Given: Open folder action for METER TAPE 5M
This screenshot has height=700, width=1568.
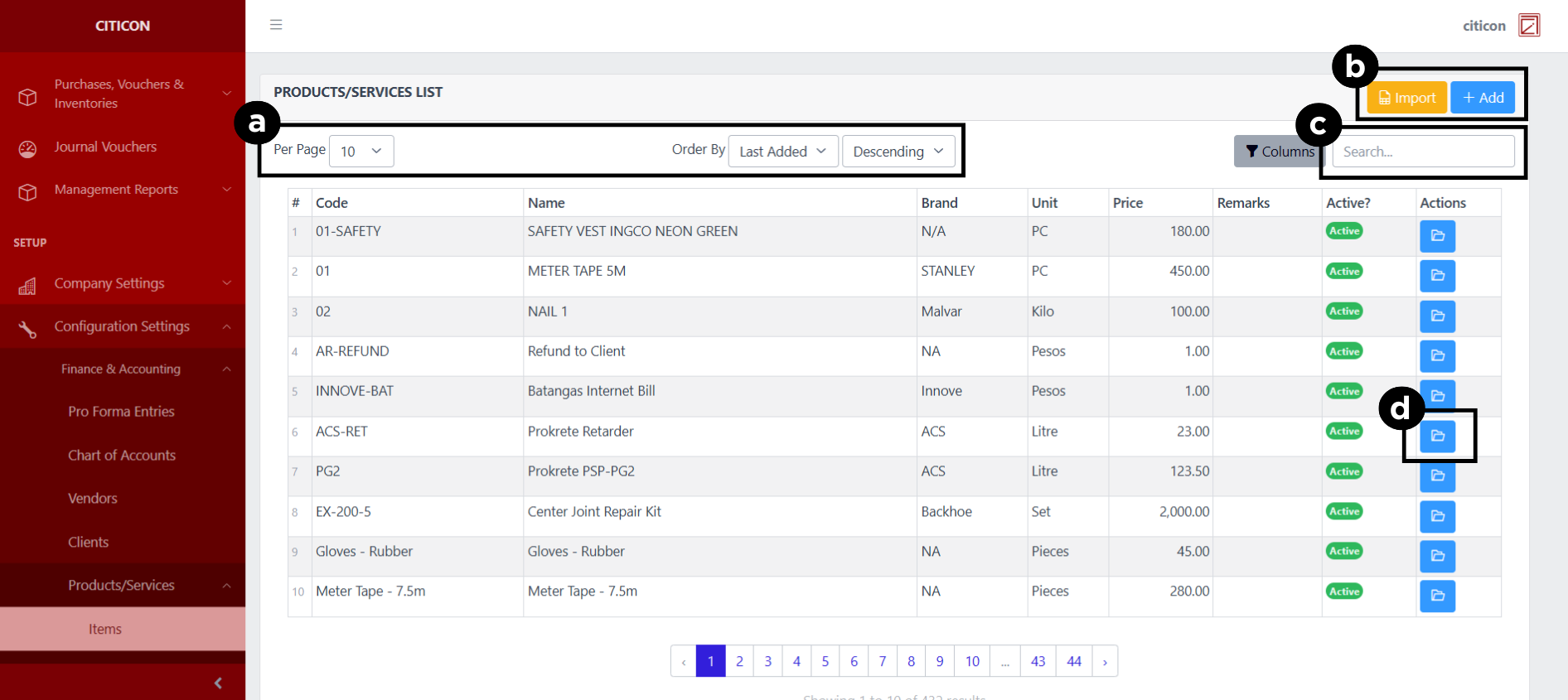Looking at the screenshot, I should (1437, 276).
